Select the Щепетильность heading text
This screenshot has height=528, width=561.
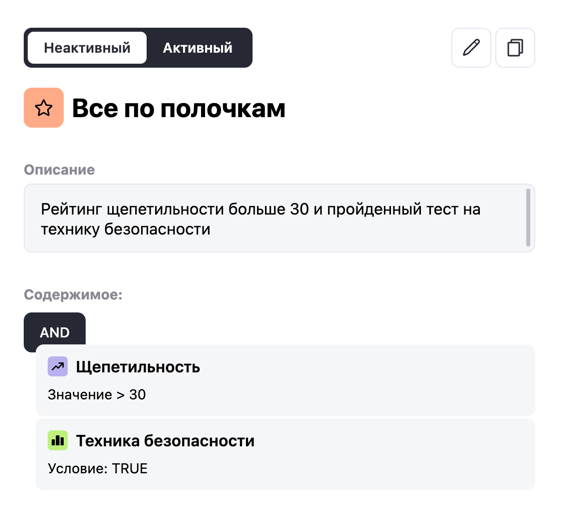pos(138,367)
